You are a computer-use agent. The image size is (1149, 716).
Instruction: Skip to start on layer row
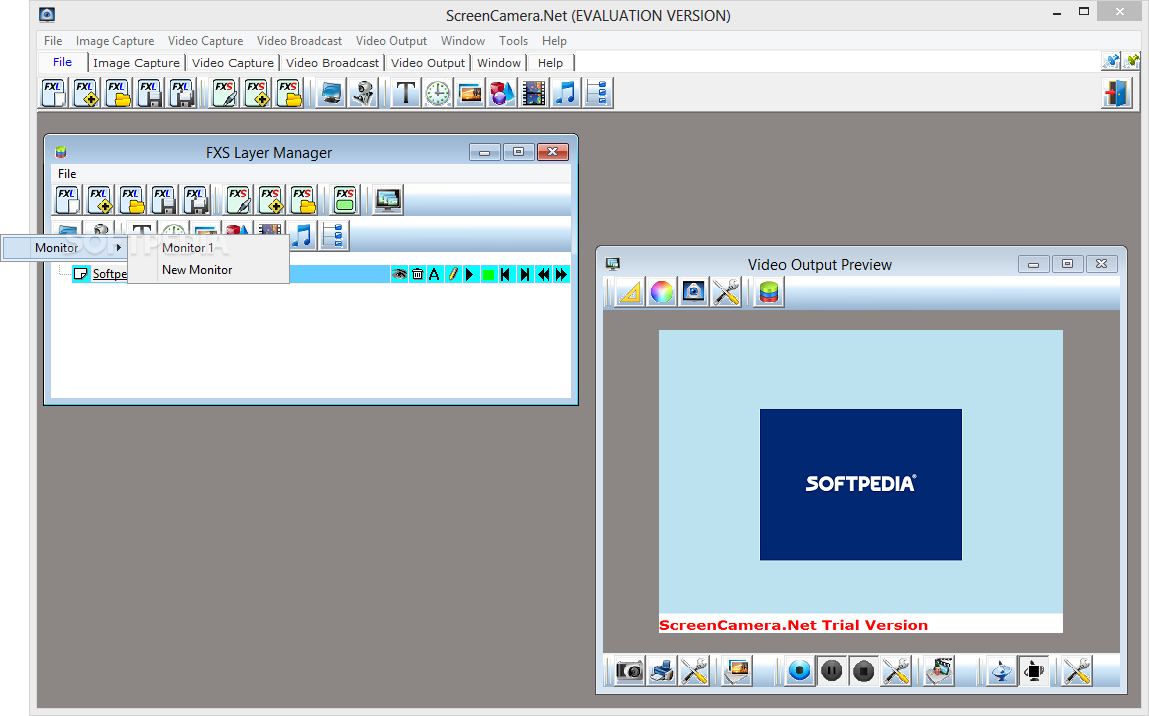coord(506,274)
